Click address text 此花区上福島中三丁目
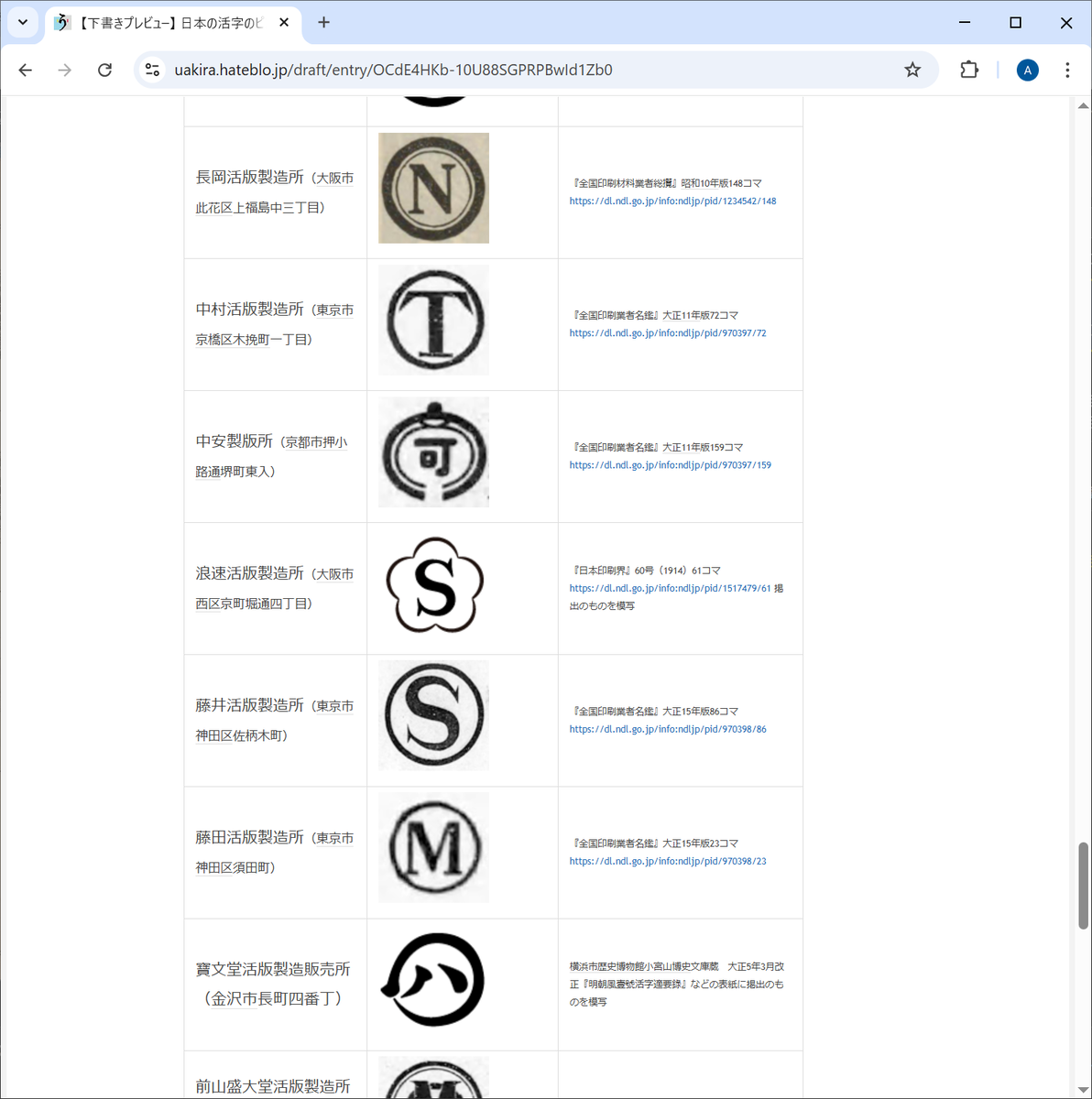 click(x=259, y=208)
